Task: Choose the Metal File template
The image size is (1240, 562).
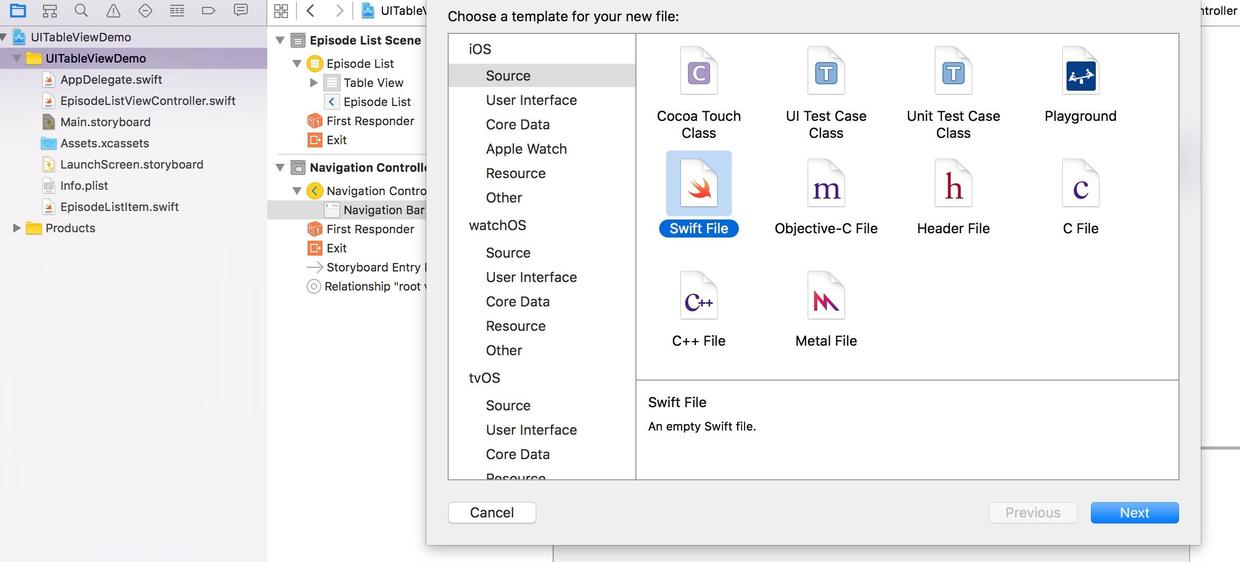Action: (x=826, y=310)
